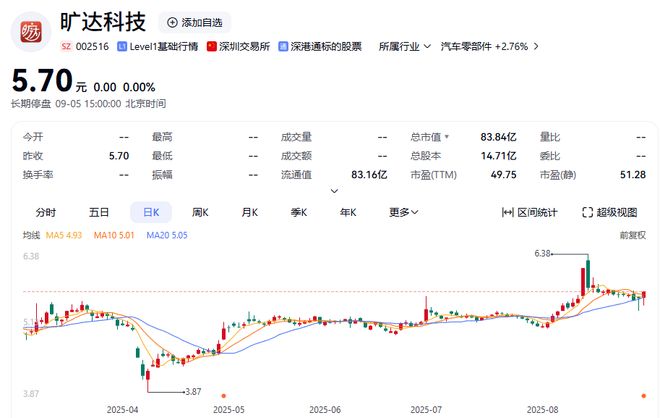Click the 3.87 low price marker

193,391
